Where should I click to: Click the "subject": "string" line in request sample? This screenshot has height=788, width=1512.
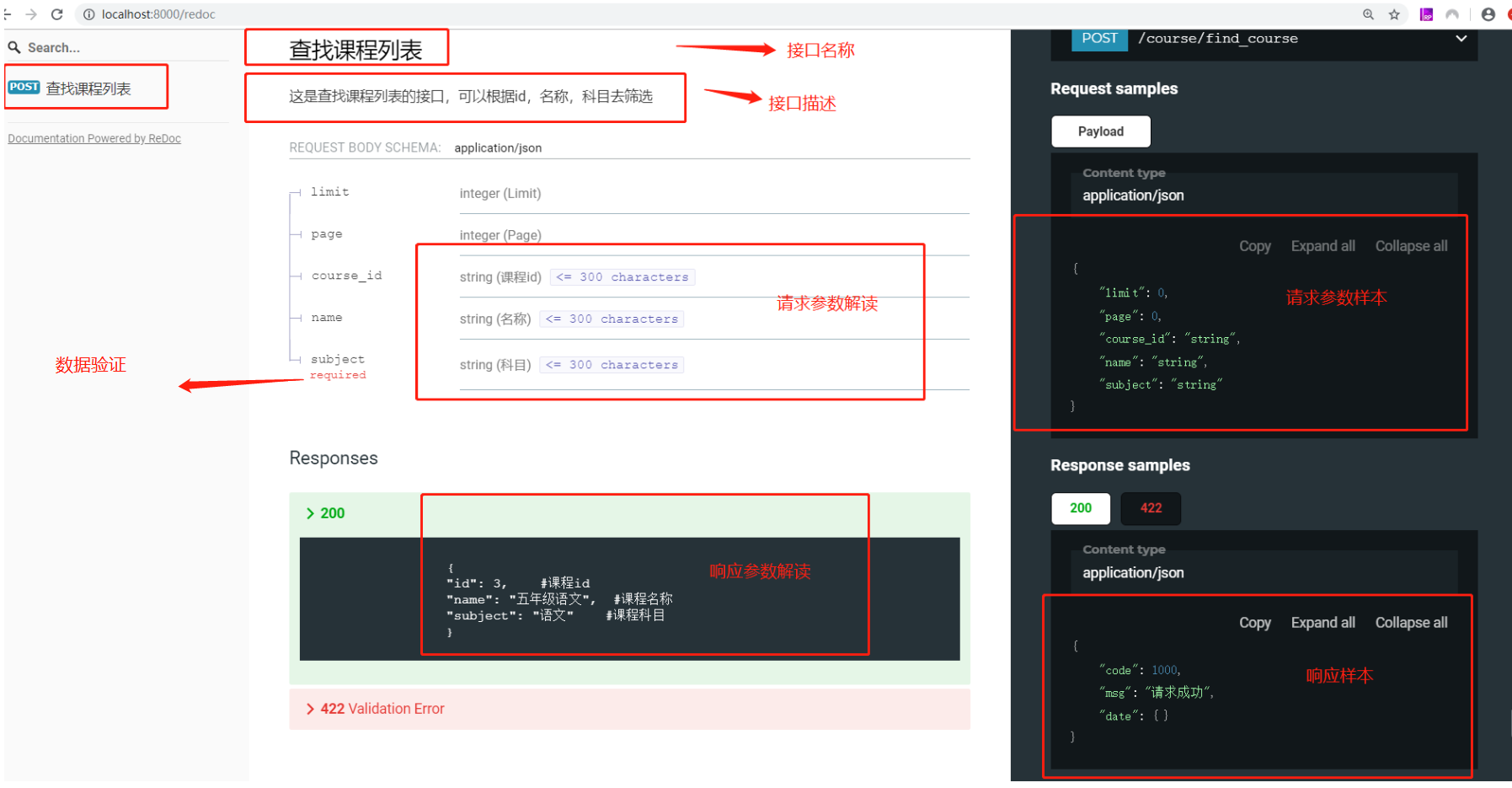[x=1160, y=384]
